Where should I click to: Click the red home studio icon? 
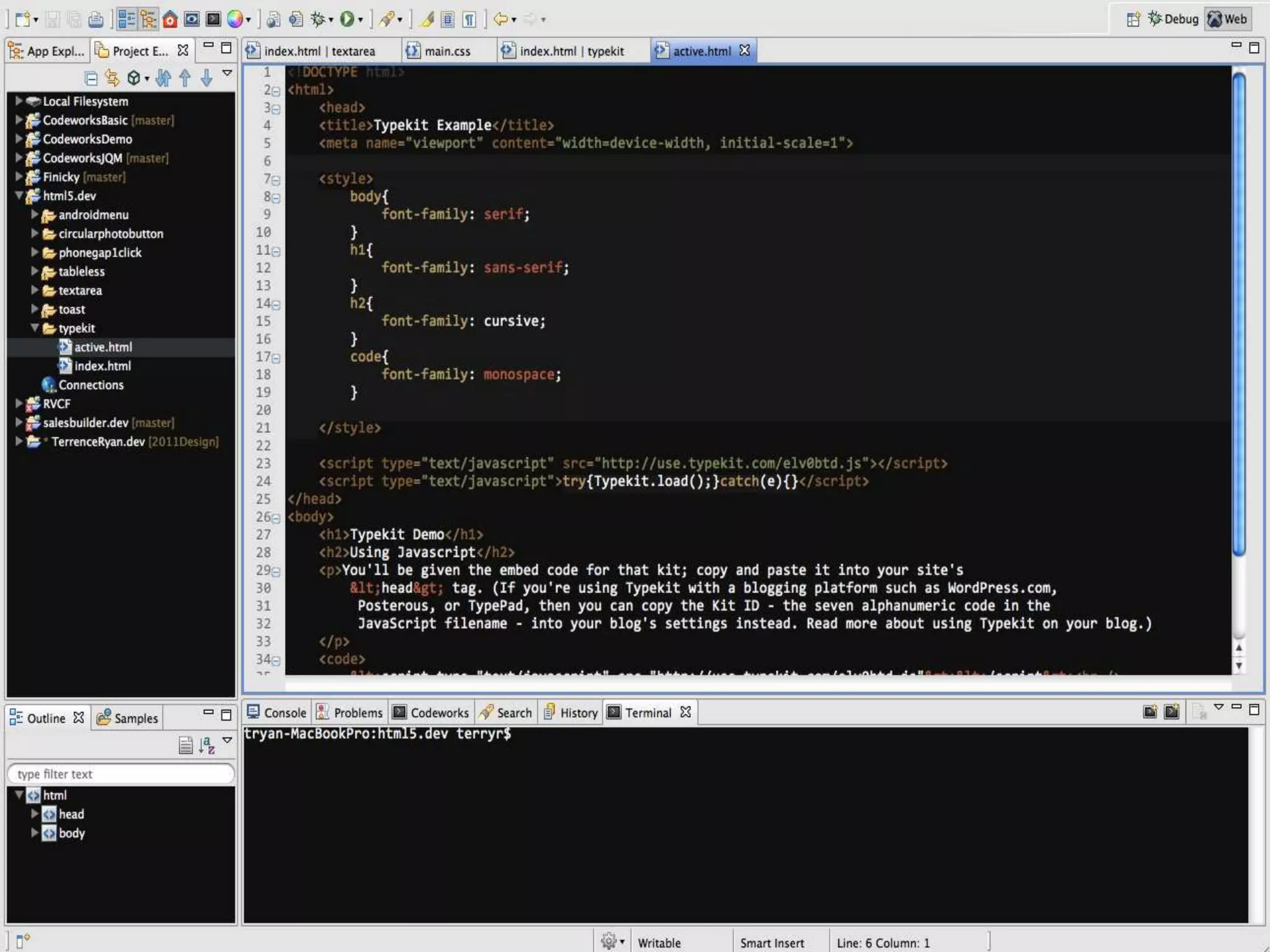point(170,20)
